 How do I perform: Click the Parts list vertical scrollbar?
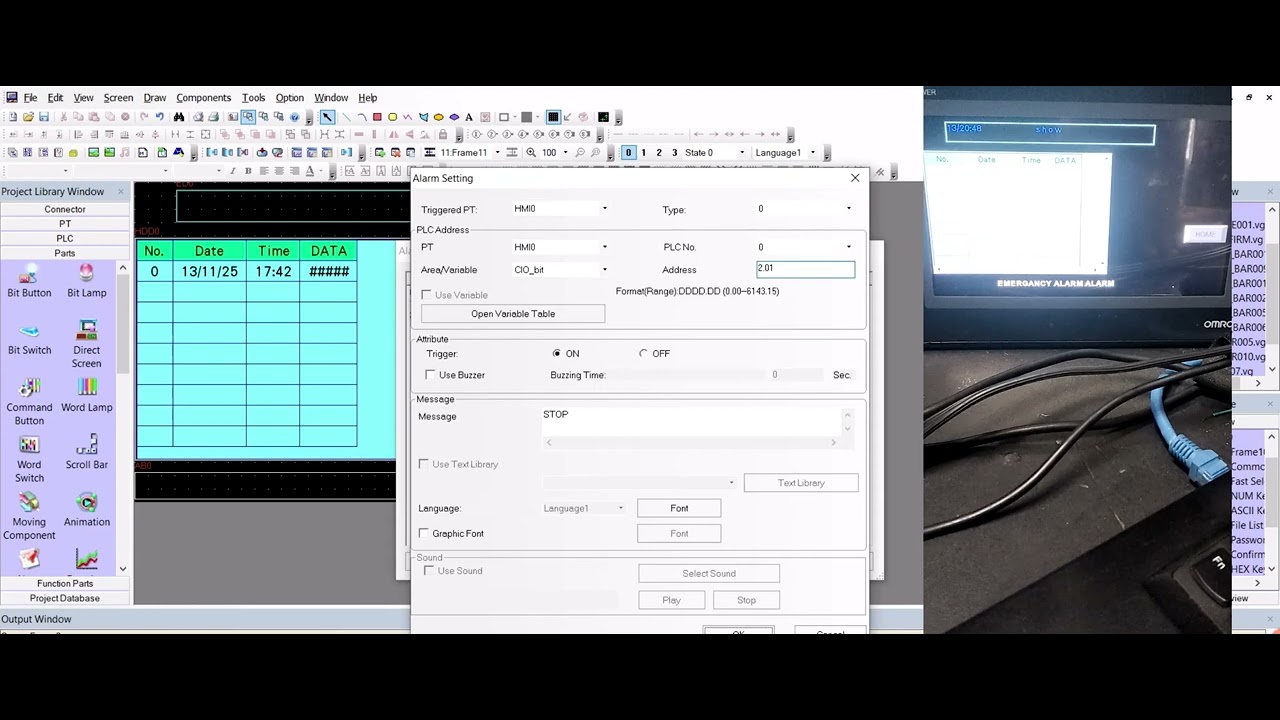[x=123, y=418]
